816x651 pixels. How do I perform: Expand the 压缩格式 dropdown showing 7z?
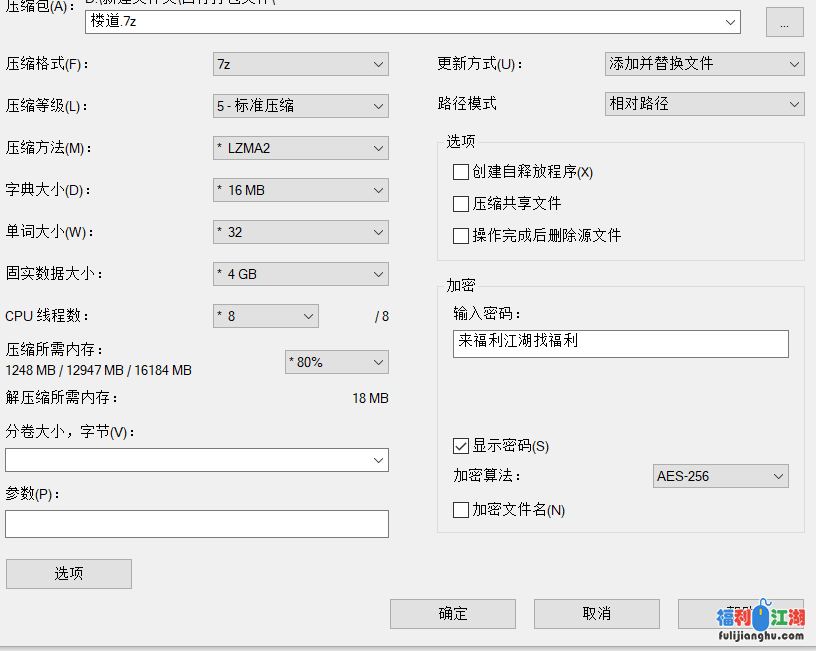(x=300, y=64)
